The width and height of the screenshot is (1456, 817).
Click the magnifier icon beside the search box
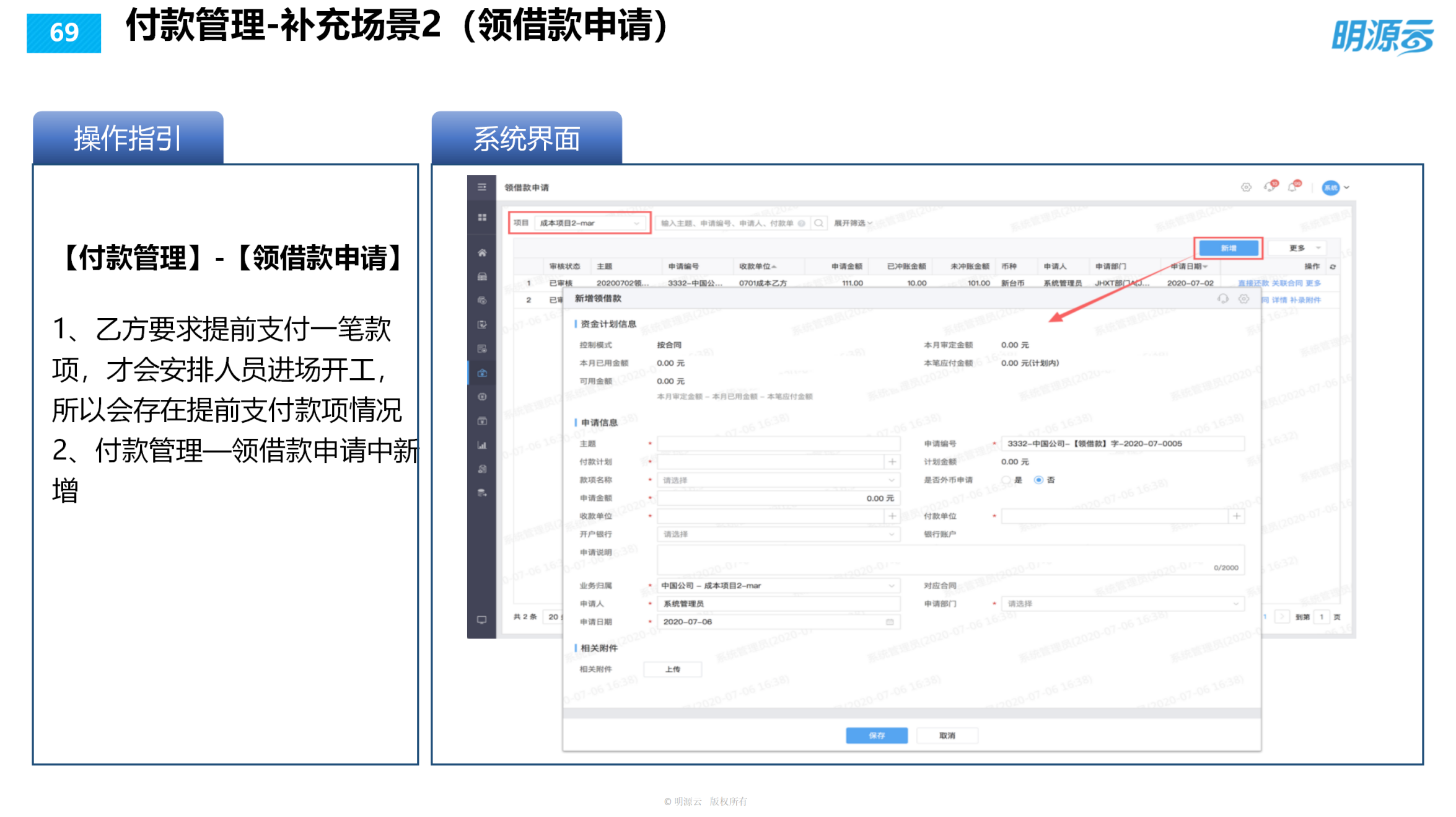[x=818, y=223]
